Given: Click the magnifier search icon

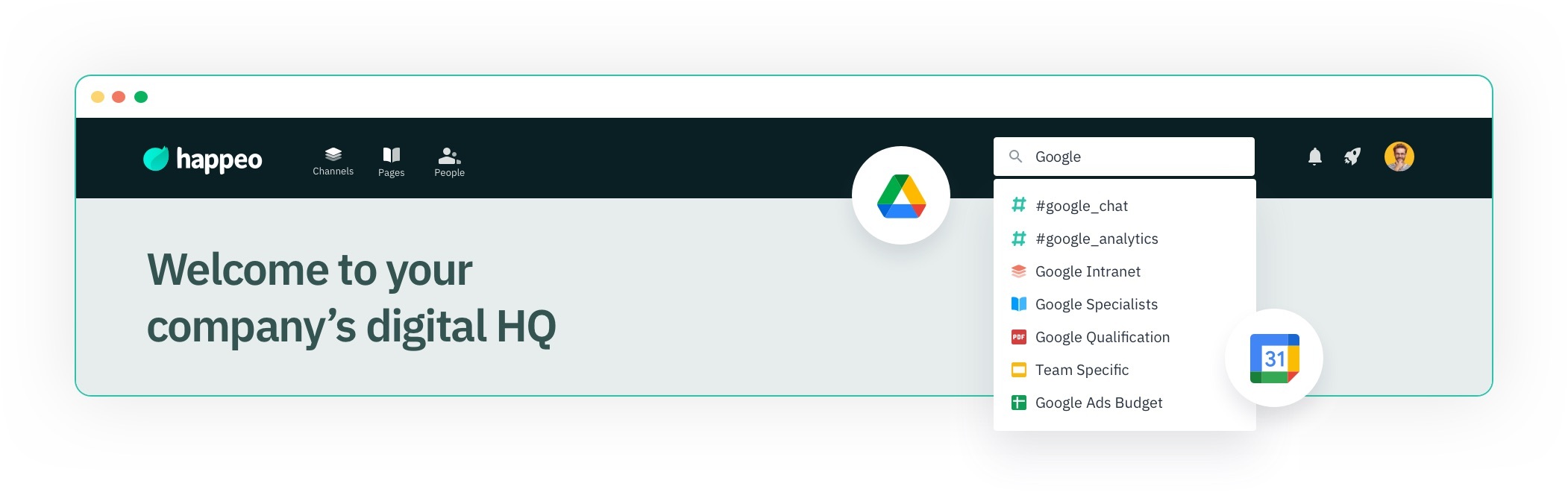Looking at the screenshot, I should 1015,157.
